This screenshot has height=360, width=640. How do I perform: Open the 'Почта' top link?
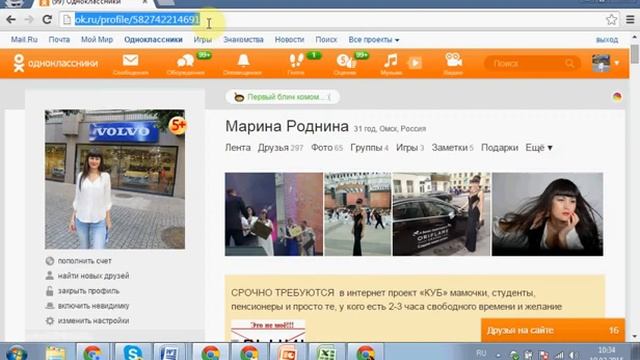pos(59,40)
